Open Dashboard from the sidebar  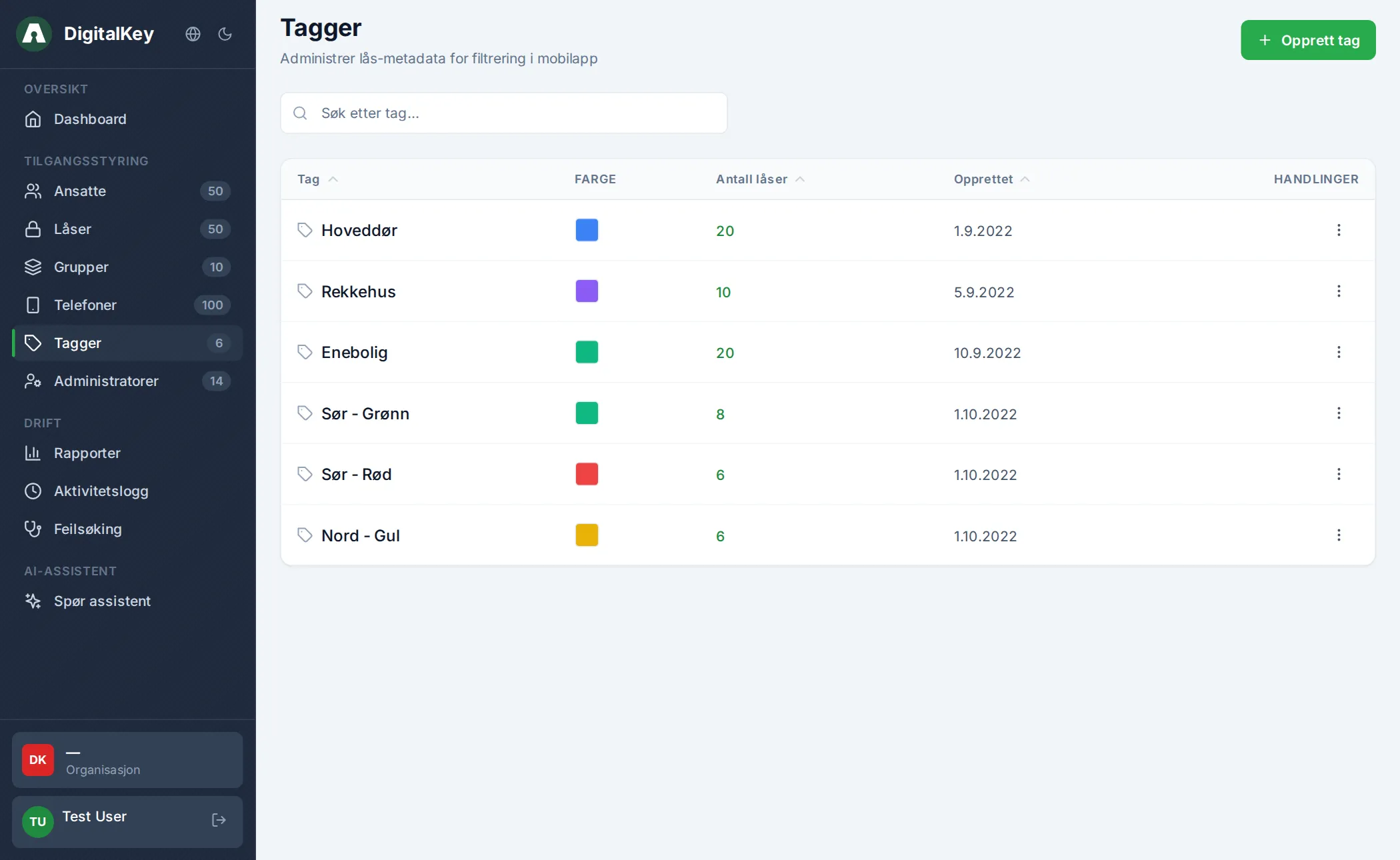tap(127, 119)
